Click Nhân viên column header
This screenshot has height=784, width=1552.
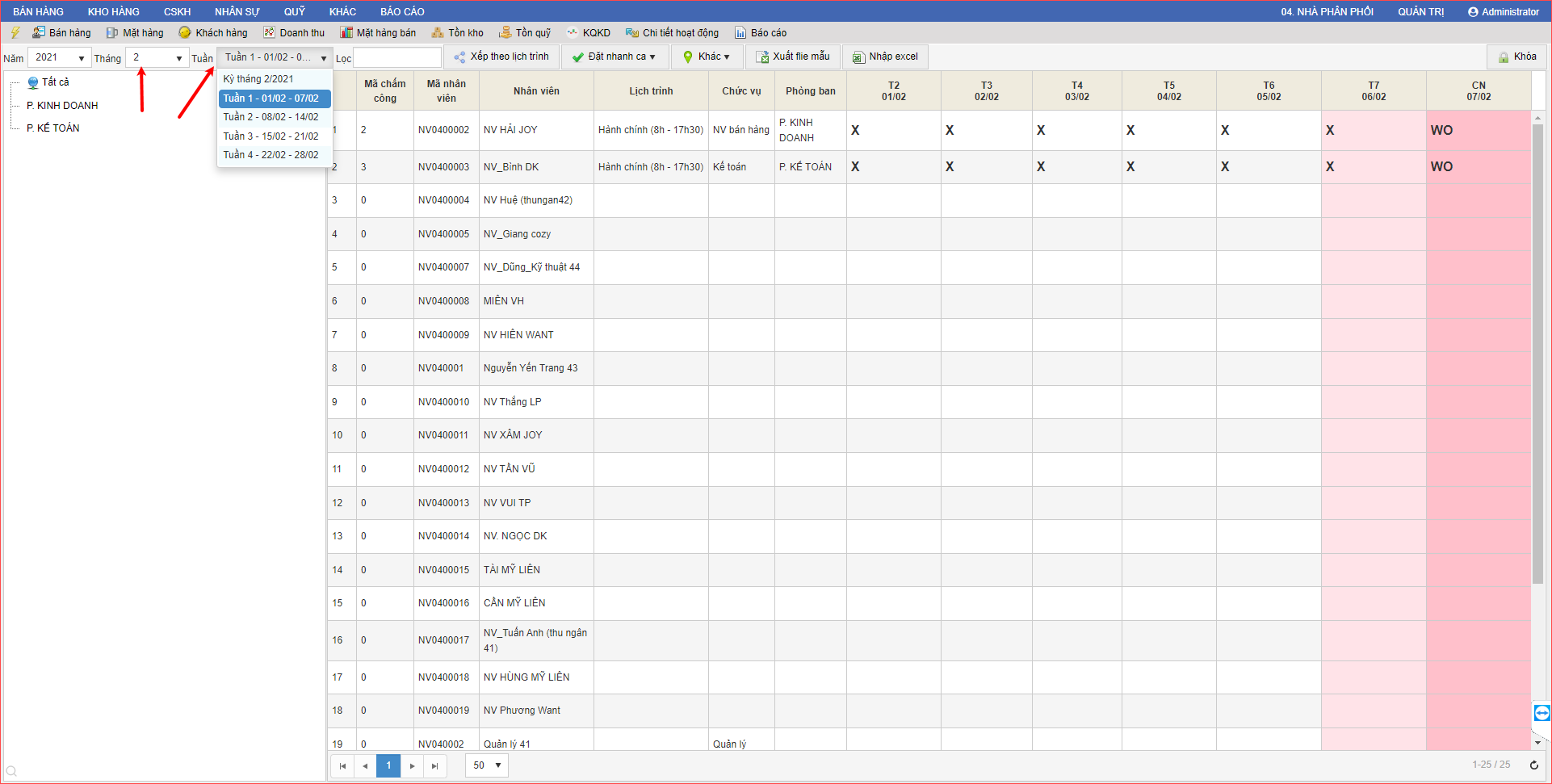(x=536, y=91)
